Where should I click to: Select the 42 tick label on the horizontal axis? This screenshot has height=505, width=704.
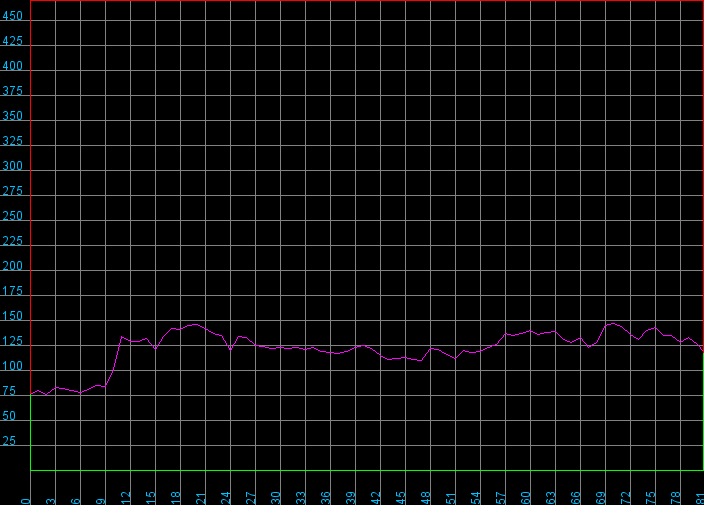pyautogui.click(x=376, y=498)
